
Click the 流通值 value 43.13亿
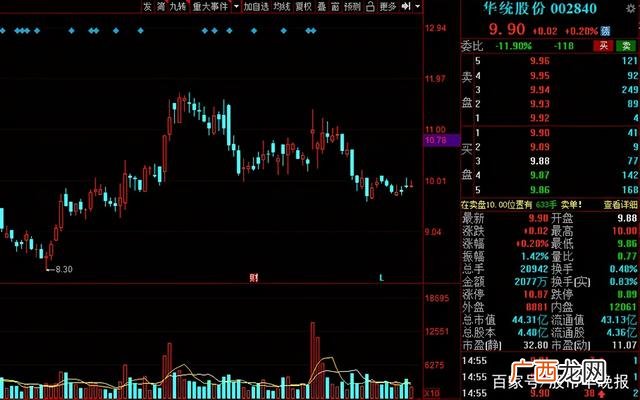tap(619, 320)
